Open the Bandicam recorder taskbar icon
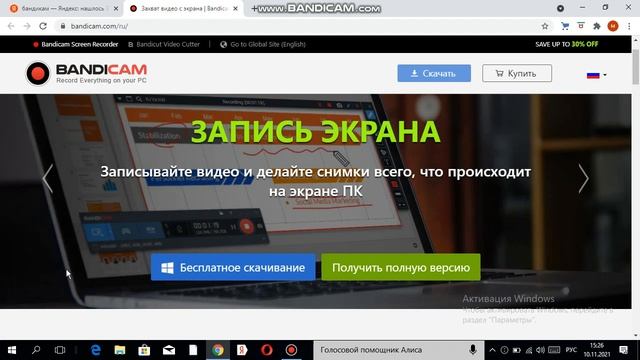The height and width of the screenshot is (360, 640). (x=291, y=350)
